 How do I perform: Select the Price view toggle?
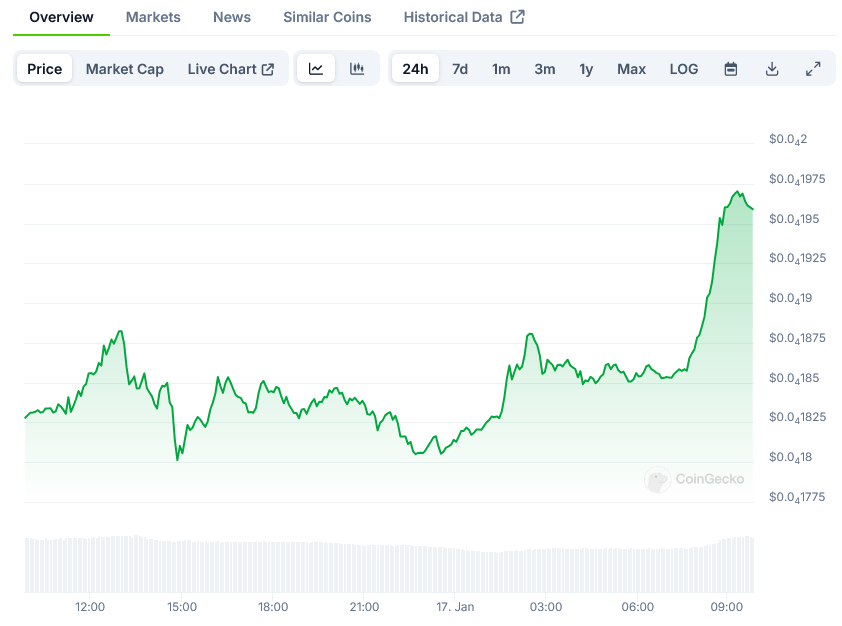(44, 69)
